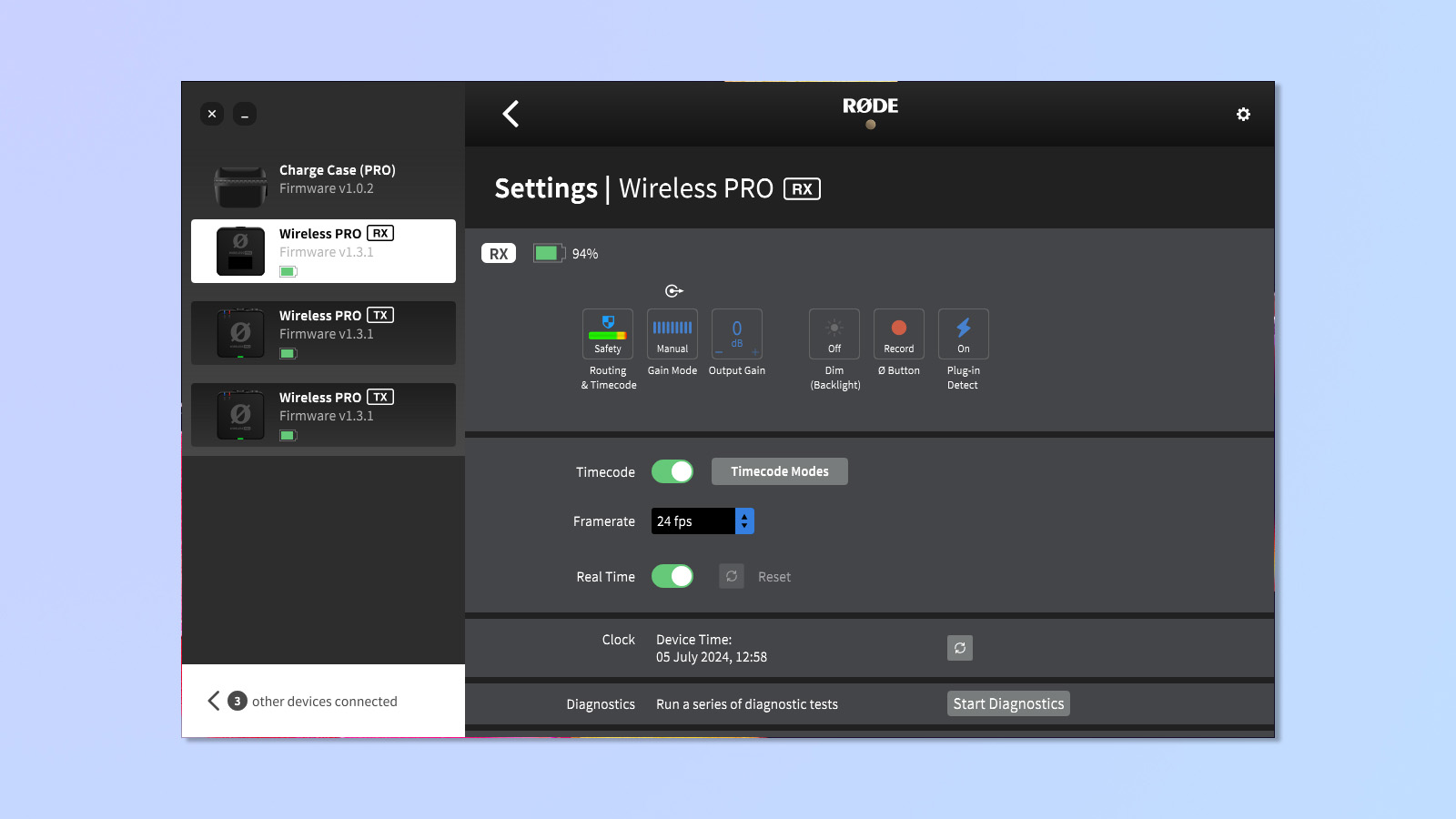Open the Output Gain dB control
Image resolution: width=1456 pixels, height=819 pixels.
(x=736, y=333)
